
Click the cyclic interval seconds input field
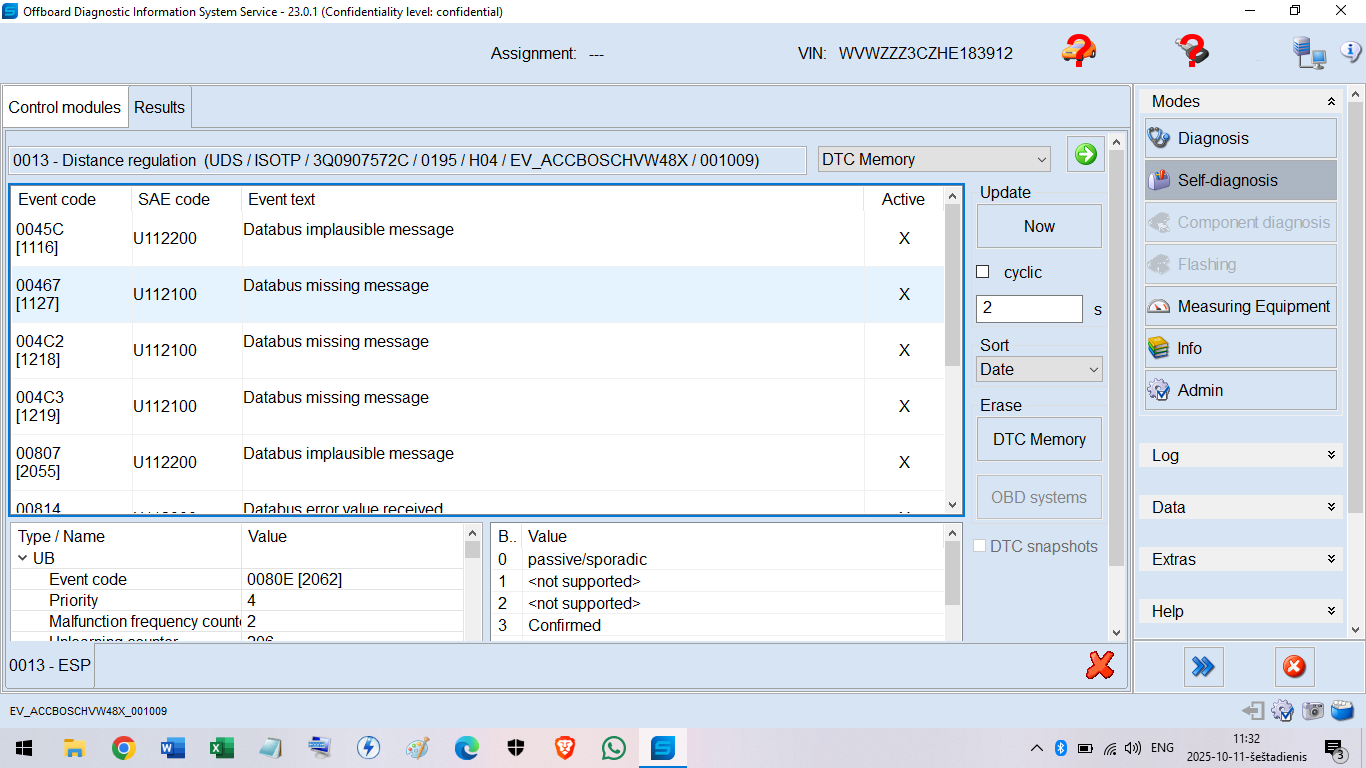click(1028, 308)
